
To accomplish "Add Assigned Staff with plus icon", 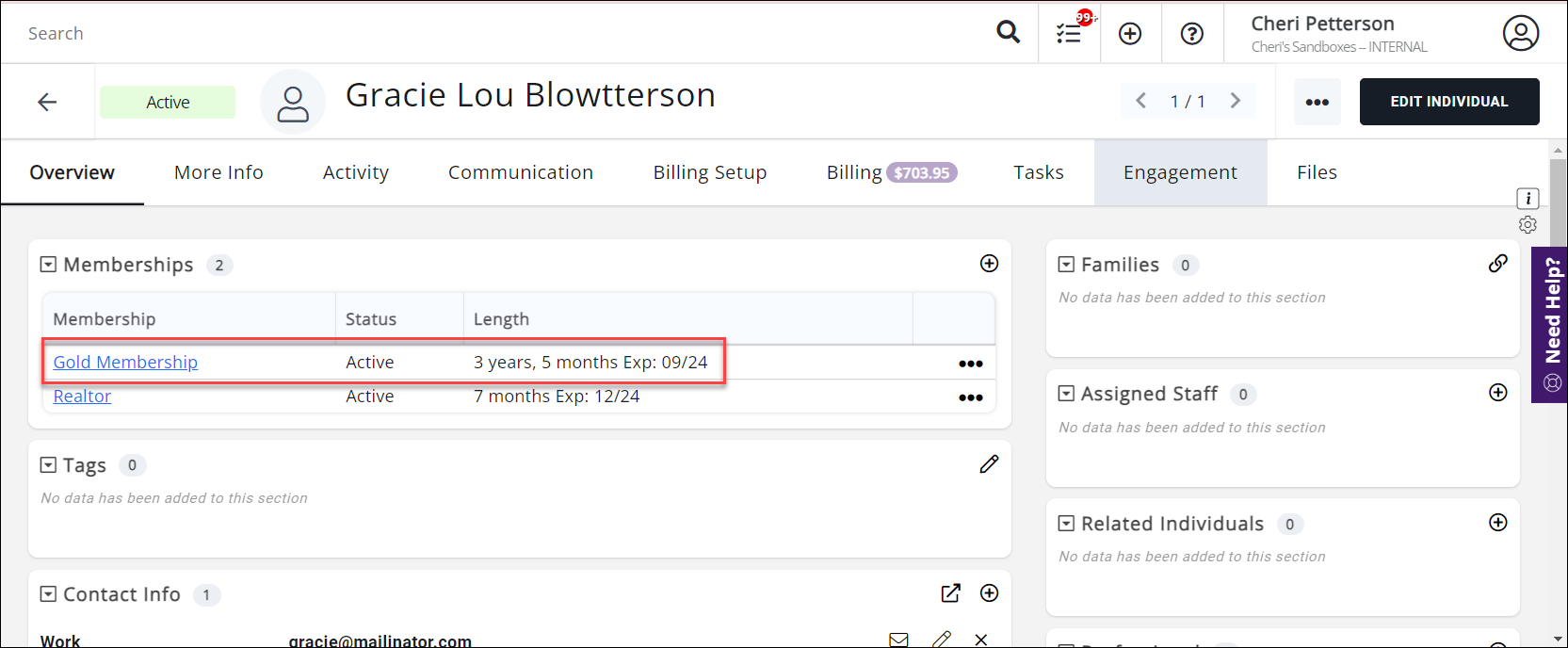I will tap(1497, 393).
